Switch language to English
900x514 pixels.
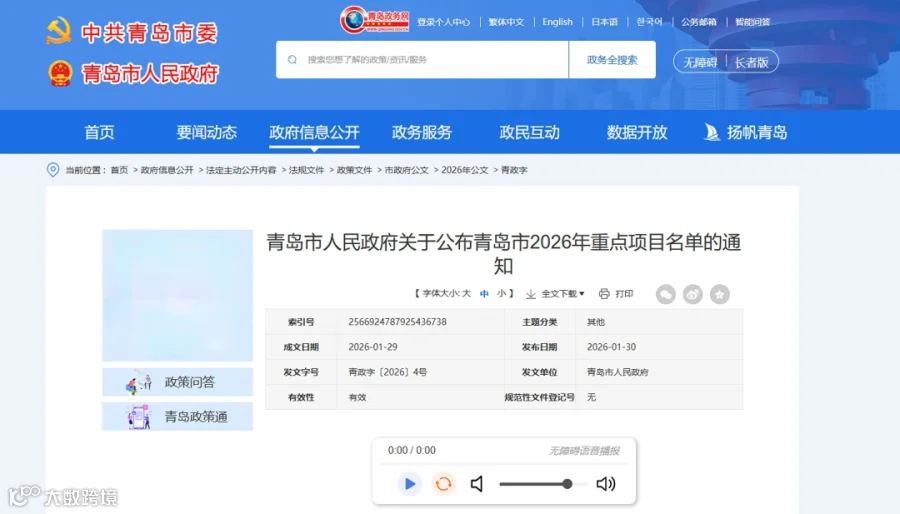(557, 22)
